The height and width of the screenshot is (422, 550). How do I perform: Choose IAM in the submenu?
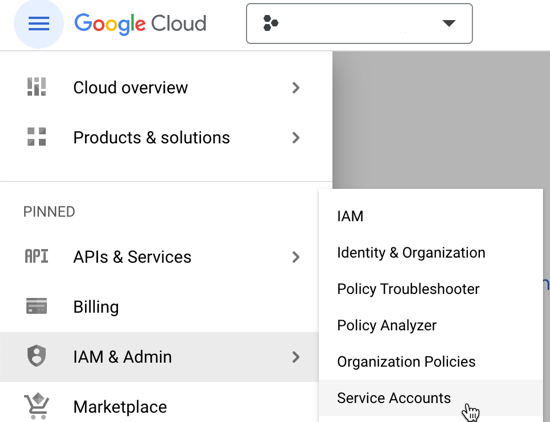pos(431,216)
